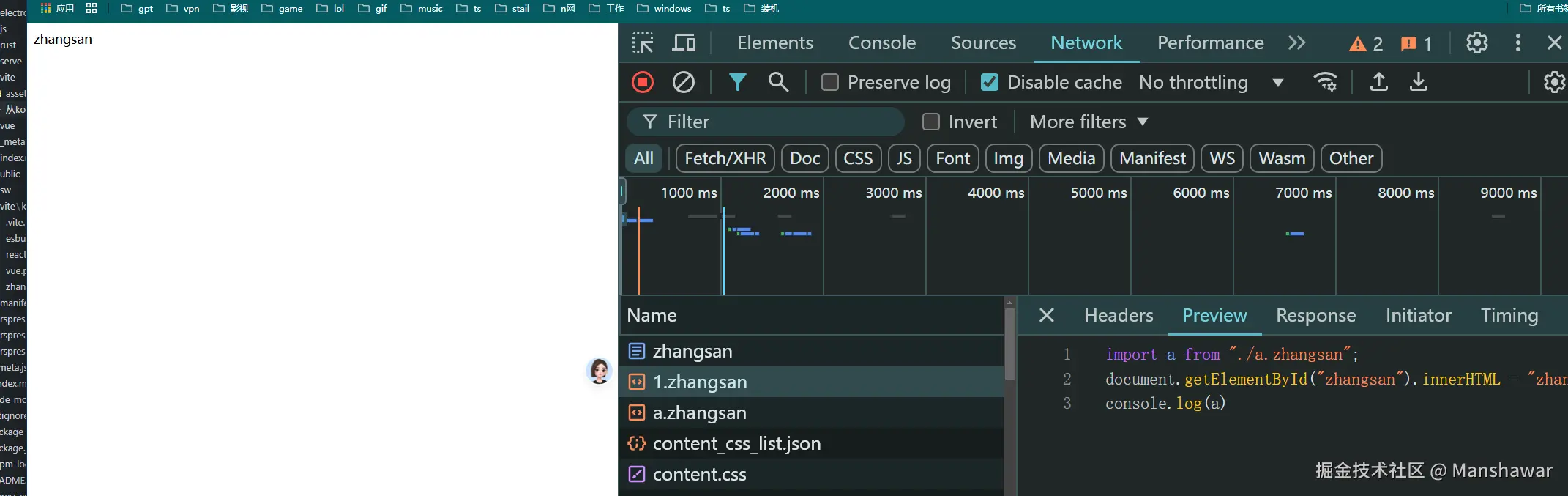Open the browser apps grid icon
Screen dimensions: 1568x496
45,9
